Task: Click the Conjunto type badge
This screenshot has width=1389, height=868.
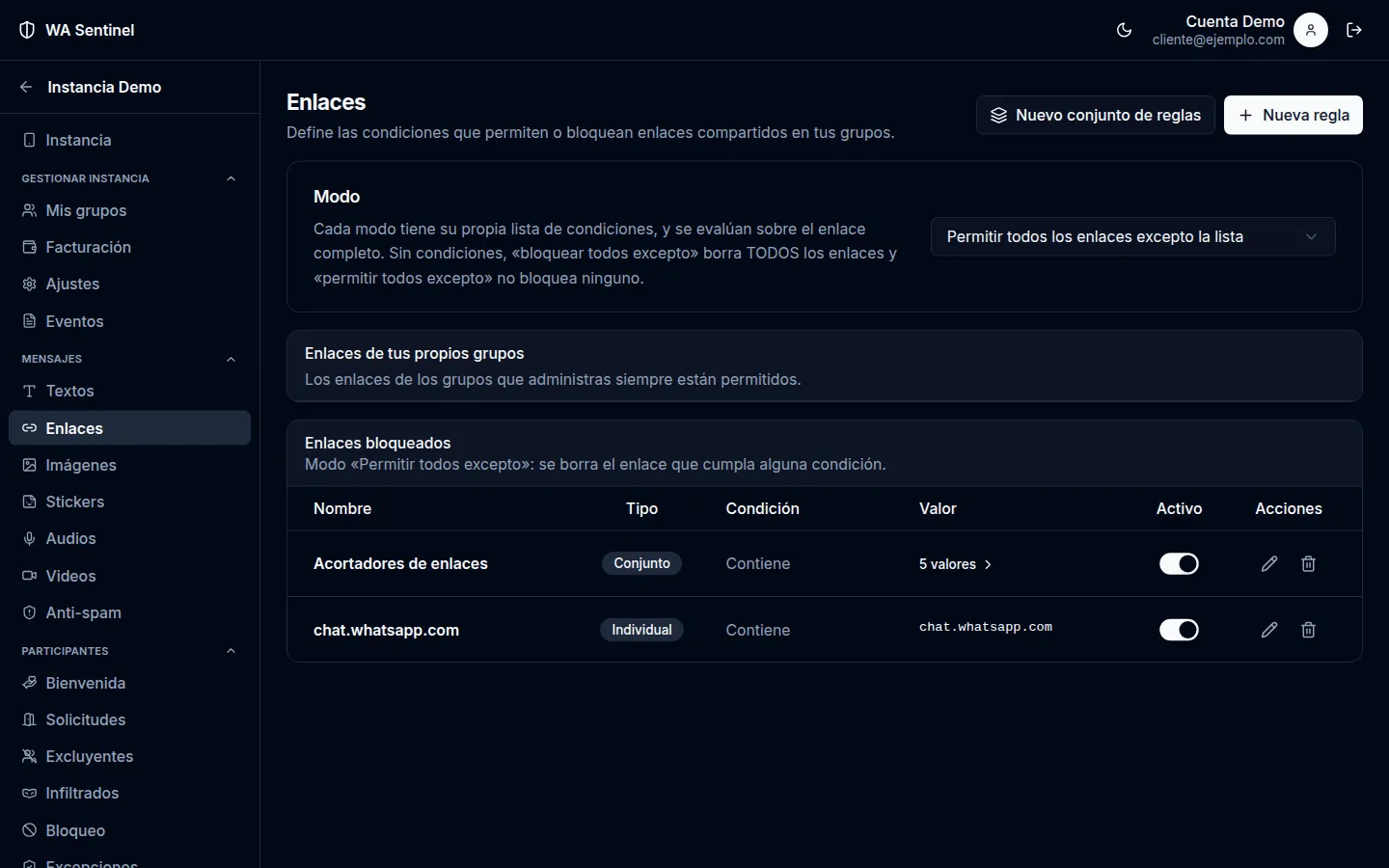Action: pos(641,563)
